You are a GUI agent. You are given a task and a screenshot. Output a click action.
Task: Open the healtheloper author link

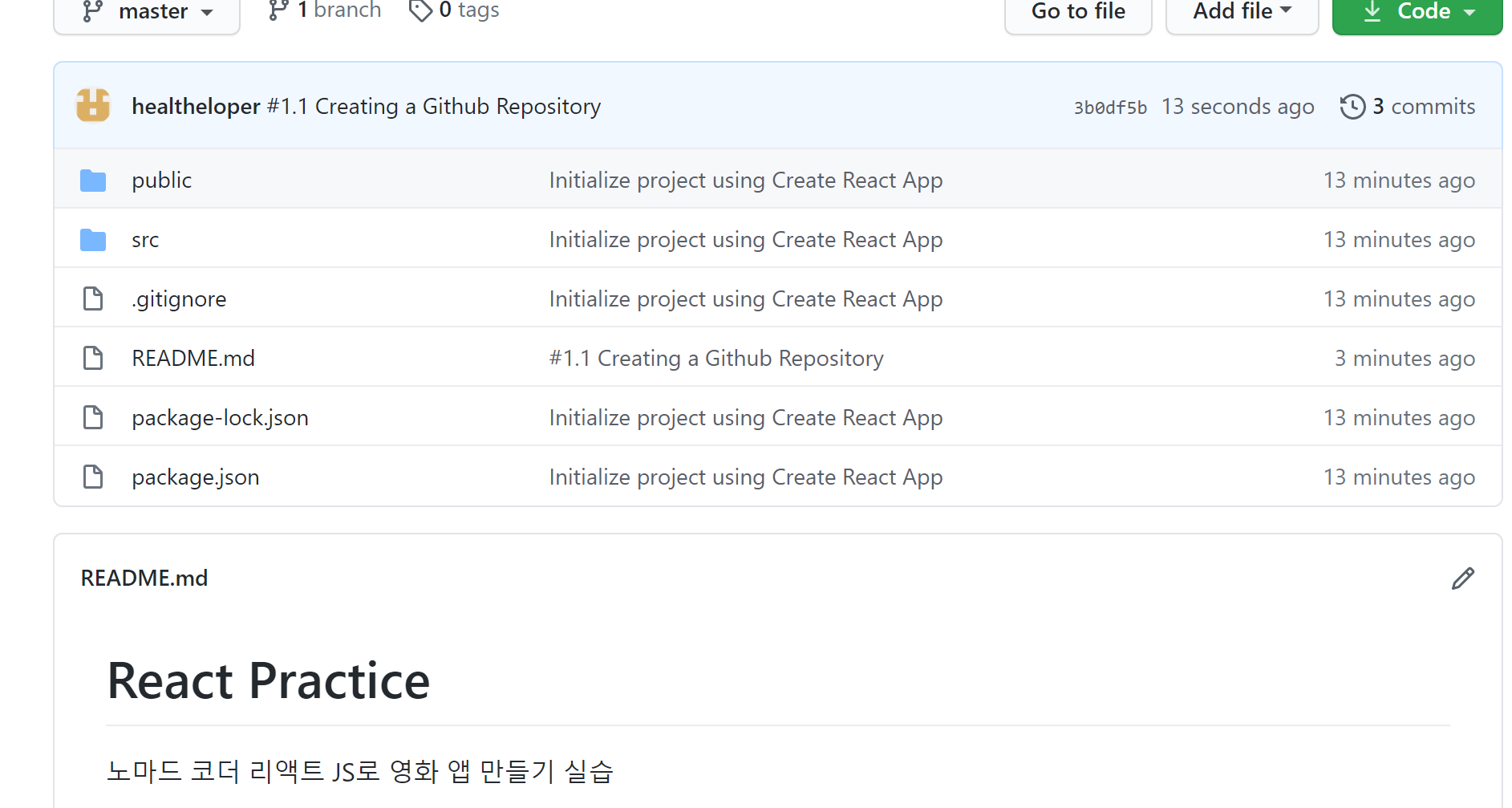(x=196, y=106)
